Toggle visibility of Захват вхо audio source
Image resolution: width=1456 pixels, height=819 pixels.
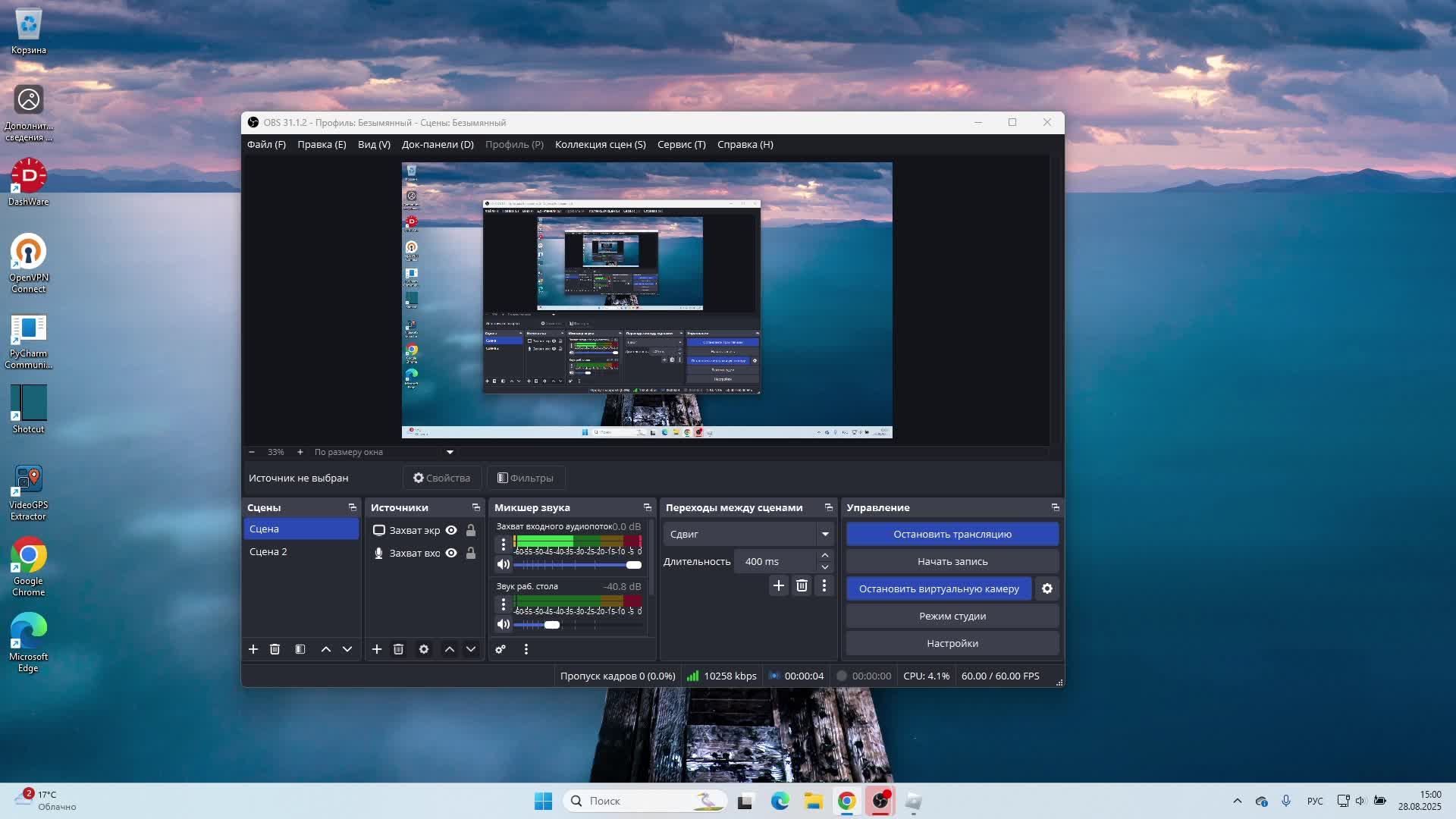pyautogui.click(x=451, y=553)
